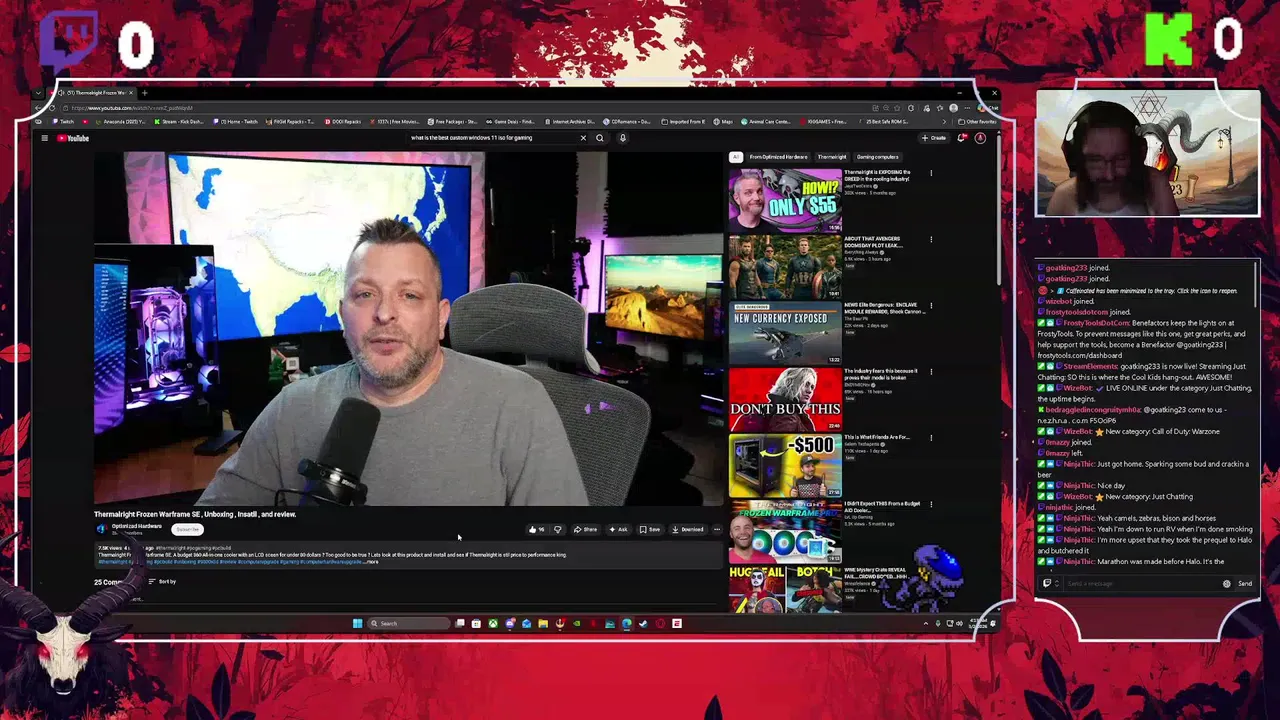1280x720 pixels.
Task: Open options menu for 'New Currency Exposed' video
Action: pyautogui.click(x=931, y=305)
